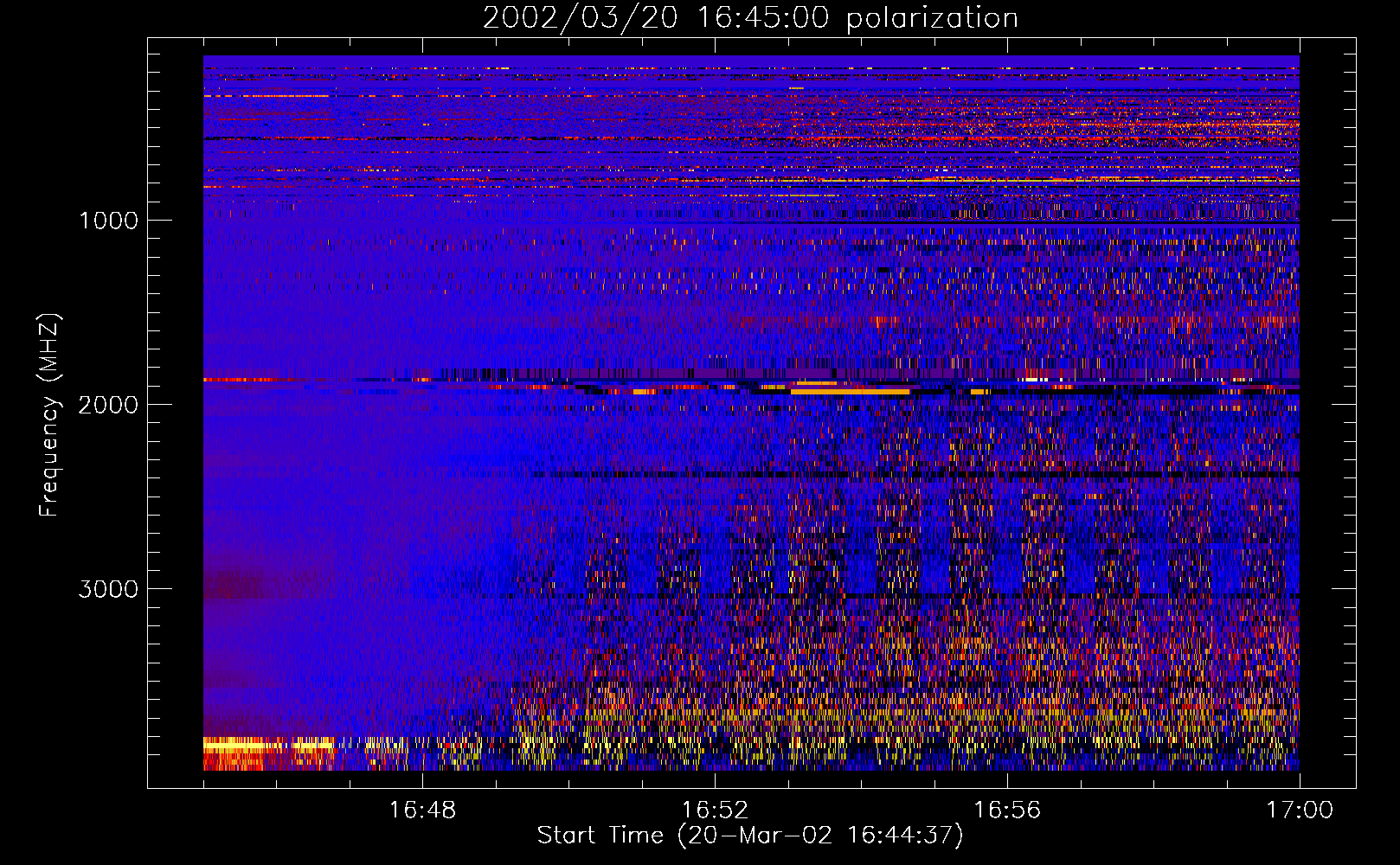Image resolution: width=1400 pixels, height=865 pixels.
Task: Click the long orange bar near 2000 MHz
Action: coord(850,392)
